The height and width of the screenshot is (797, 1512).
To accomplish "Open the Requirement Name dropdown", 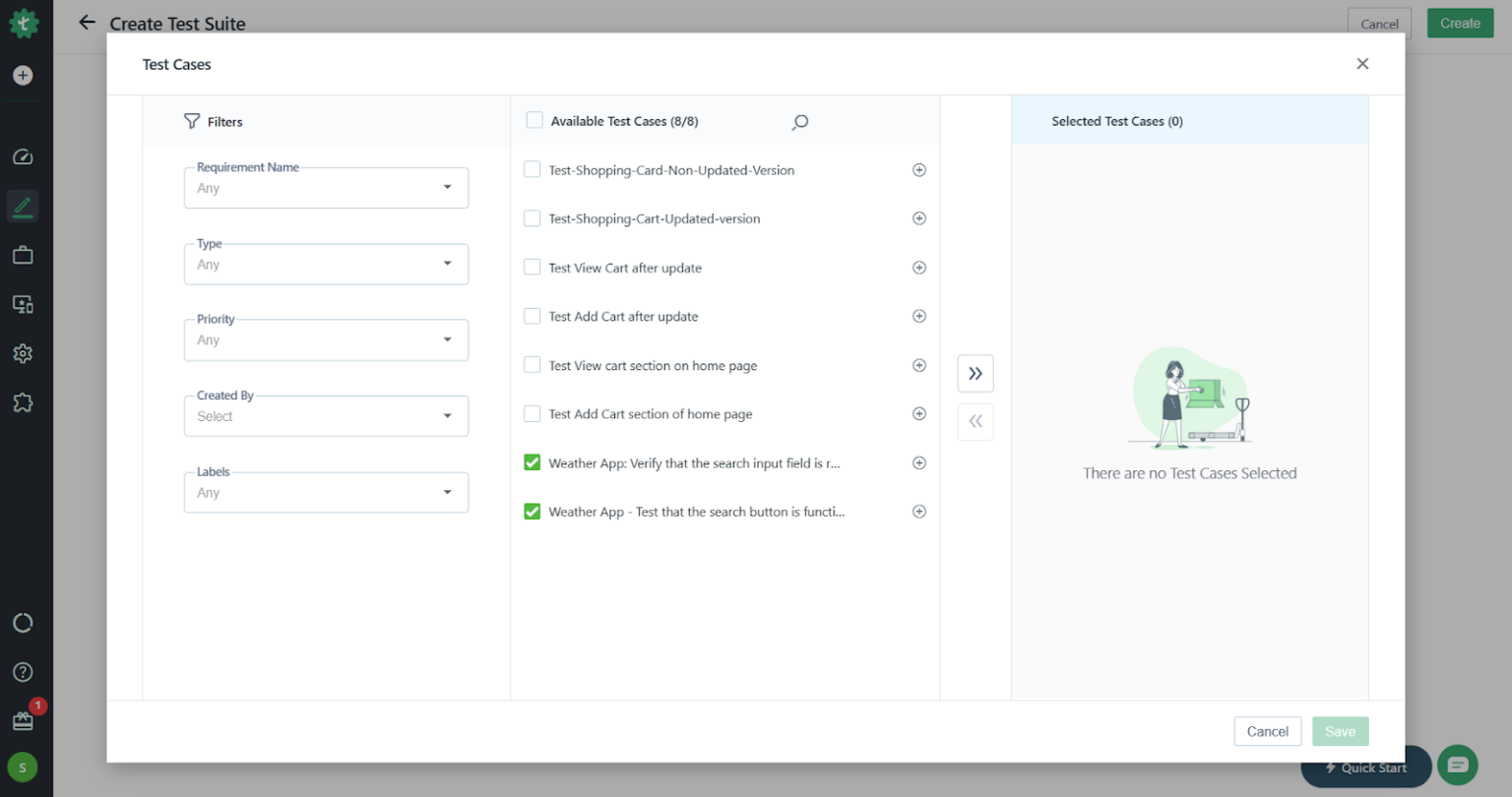I will click(x=326, y=187).
